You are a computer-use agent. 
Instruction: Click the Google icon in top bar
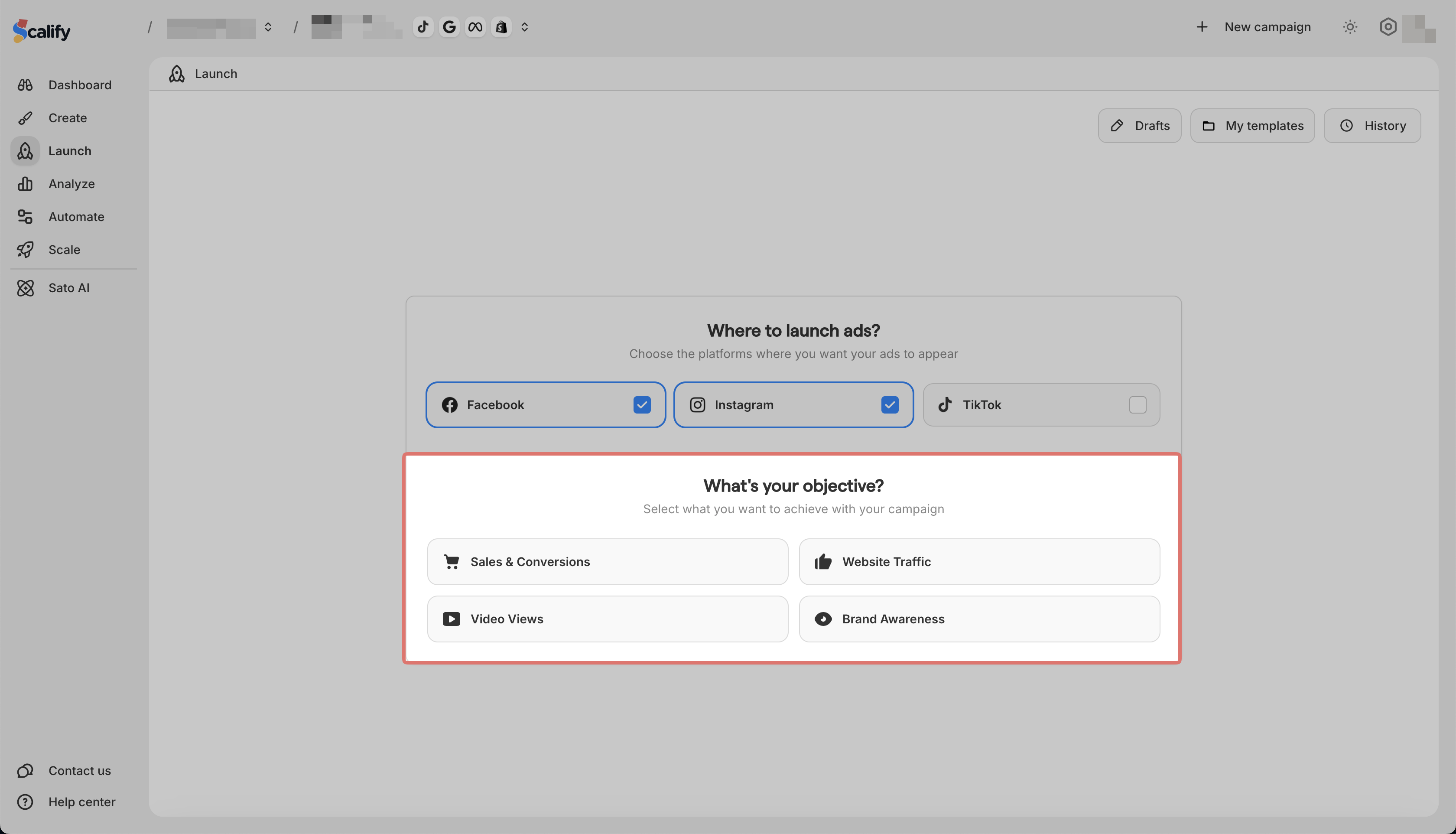click(449, 27)
